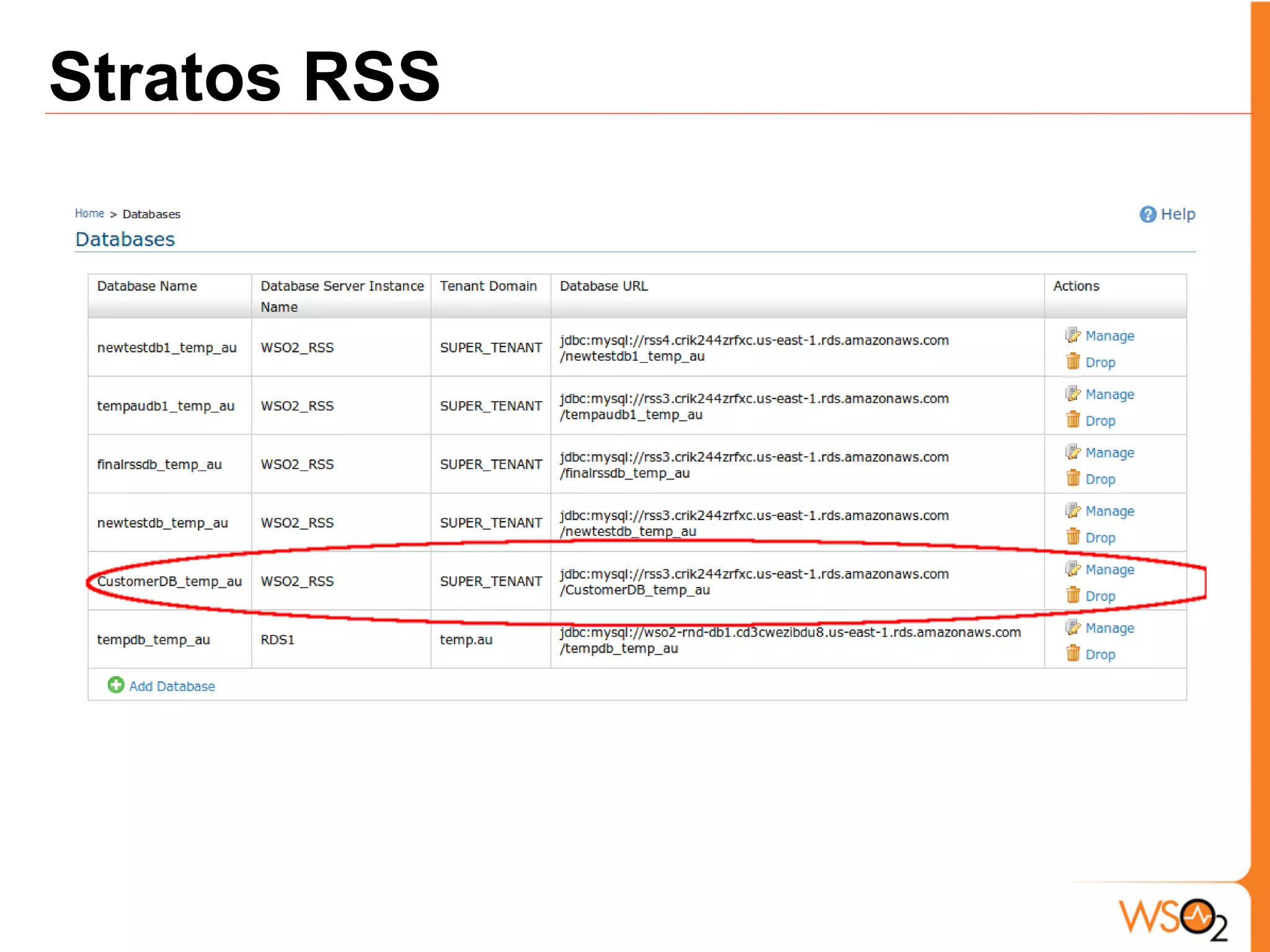Screen dimensions: 1270x952
Task: Open the Help link
Action: (x=1178, y=214)
